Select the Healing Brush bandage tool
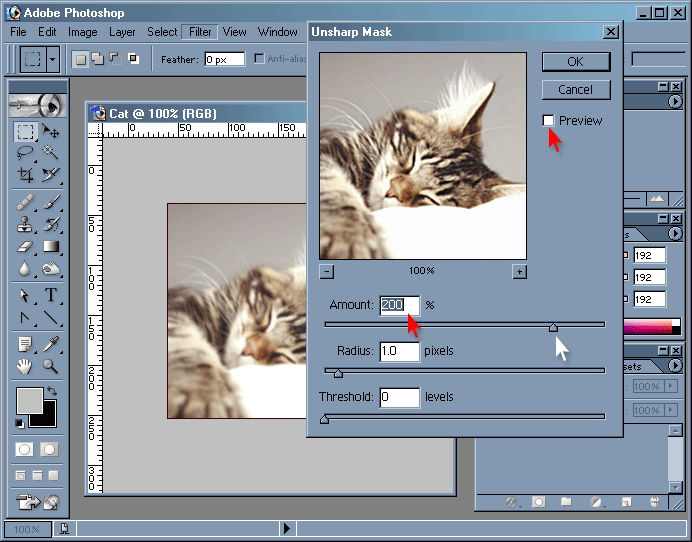The height and width of the screenshot is (542, 692). [25, 203]
